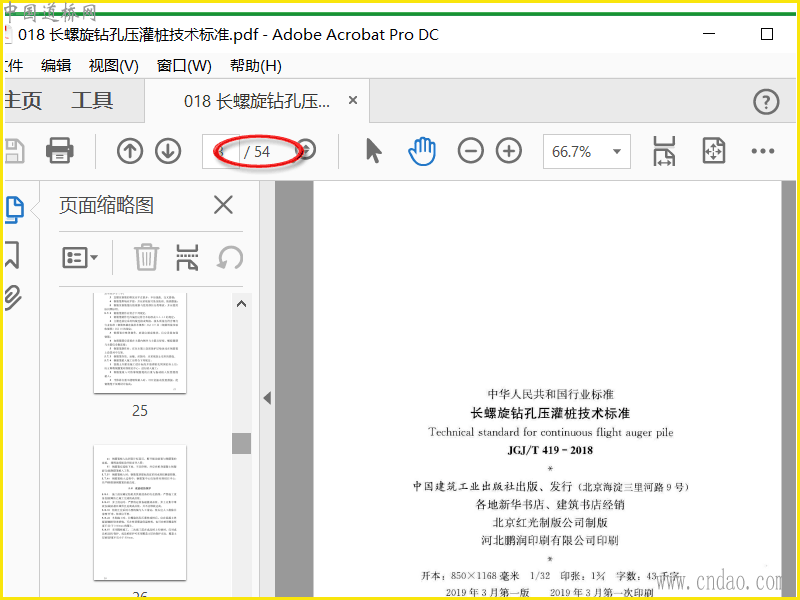Click the text JGJ/T 419 - 2018
The image size is (800, 600).
coord(550,450)
